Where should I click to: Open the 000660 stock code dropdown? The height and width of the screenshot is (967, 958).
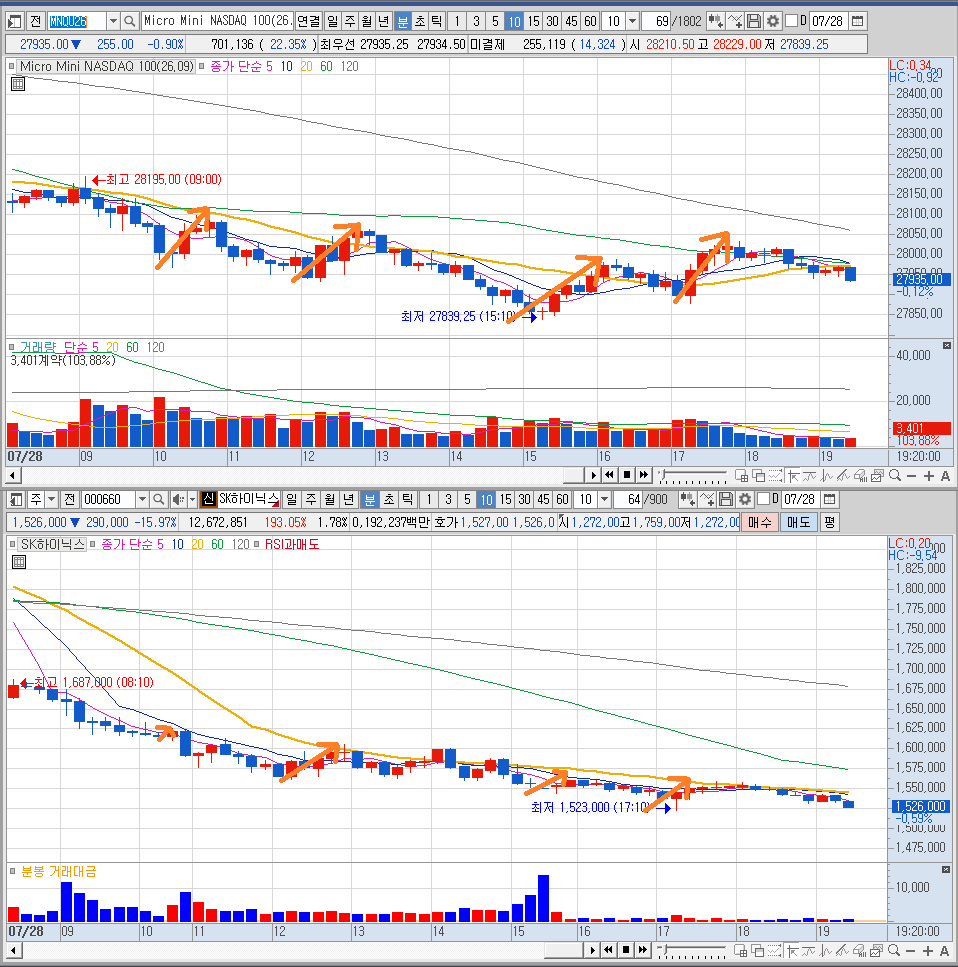(x=142, y=499)
